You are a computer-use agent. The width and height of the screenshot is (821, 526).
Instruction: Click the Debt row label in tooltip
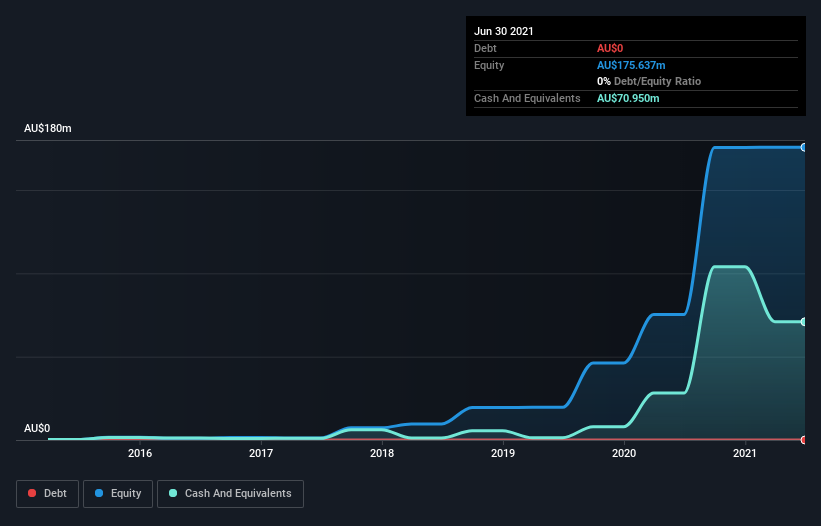pyautogui.click(x=485, y=48)
